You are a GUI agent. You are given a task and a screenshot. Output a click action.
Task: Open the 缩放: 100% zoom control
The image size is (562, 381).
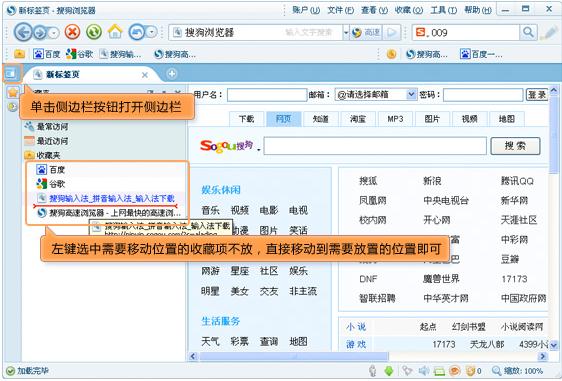[517, 371]
